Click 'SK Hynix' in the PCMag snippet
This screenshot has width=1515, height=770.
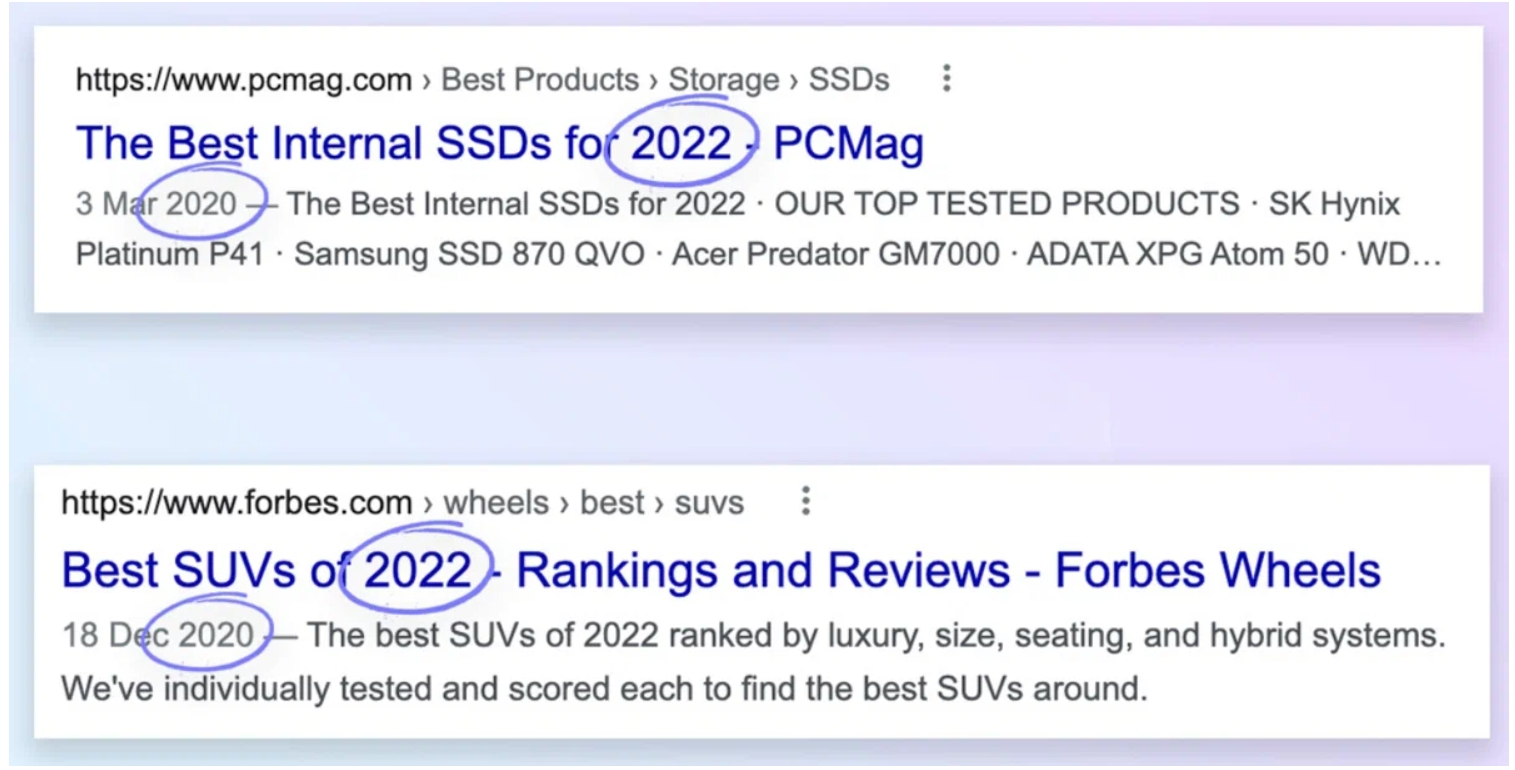[x=1334, y=204]
